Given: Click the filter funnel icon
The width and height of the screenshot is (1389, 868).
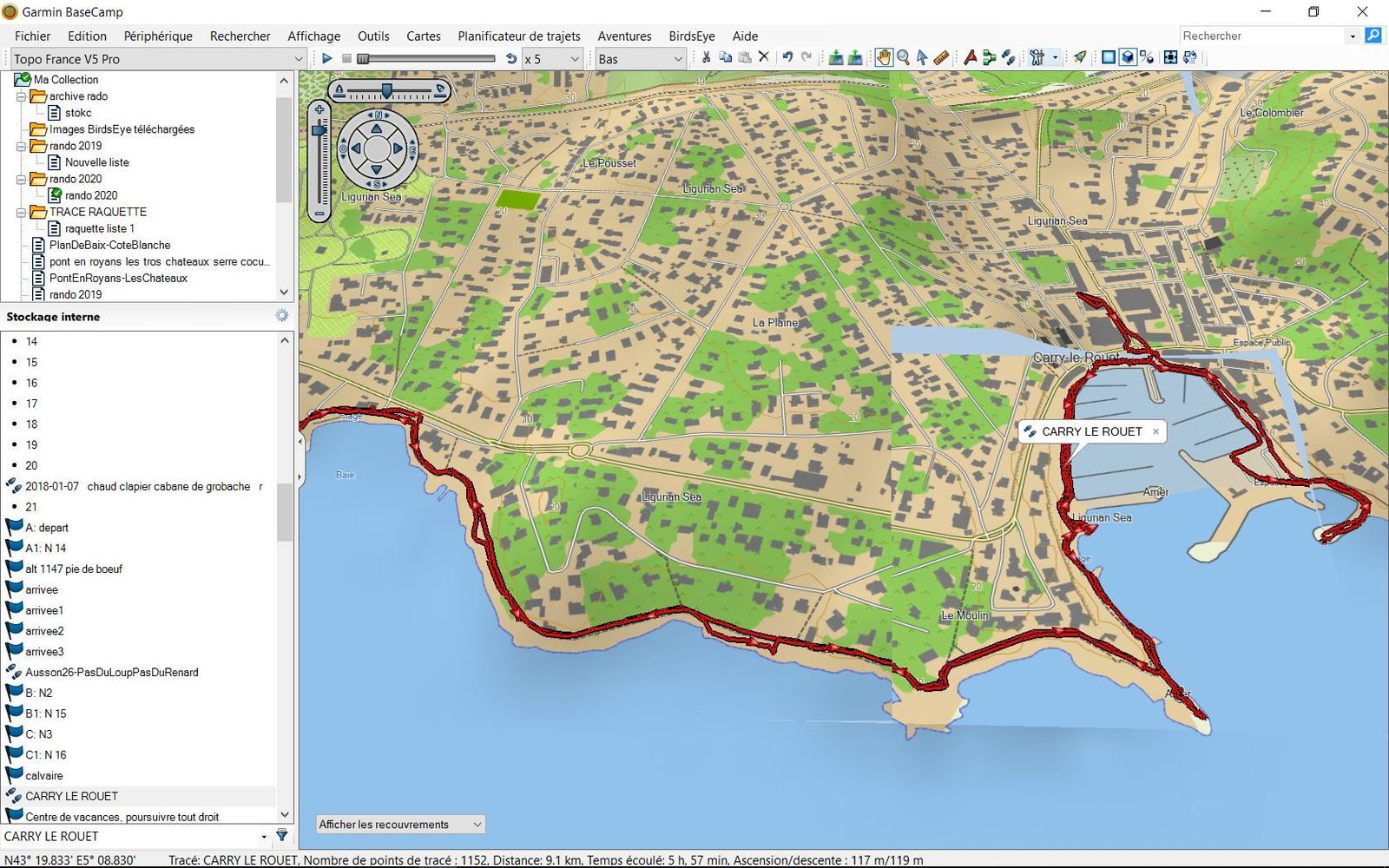Looking at the screenshot, I should point(282,836).
